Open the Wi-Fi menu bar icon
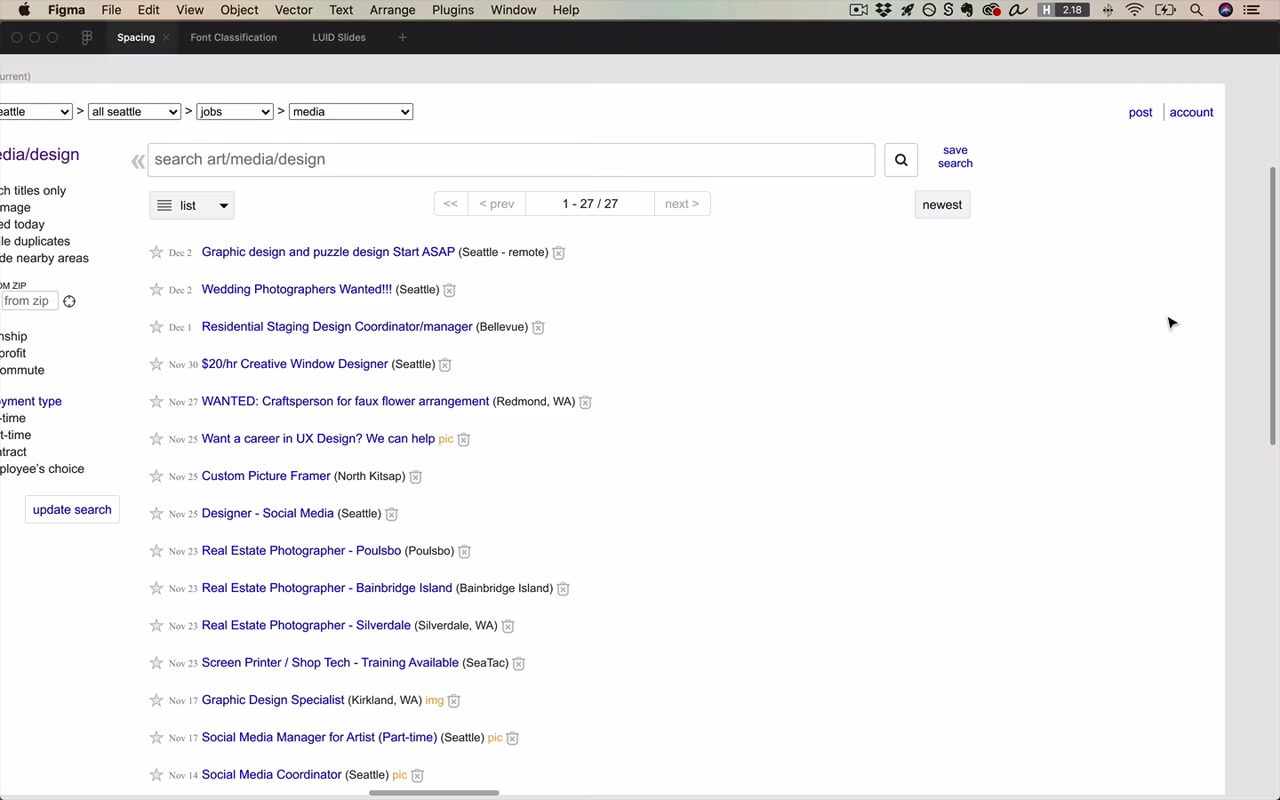The width and height of the screenshot is (1280, 800). (1134, 10)
